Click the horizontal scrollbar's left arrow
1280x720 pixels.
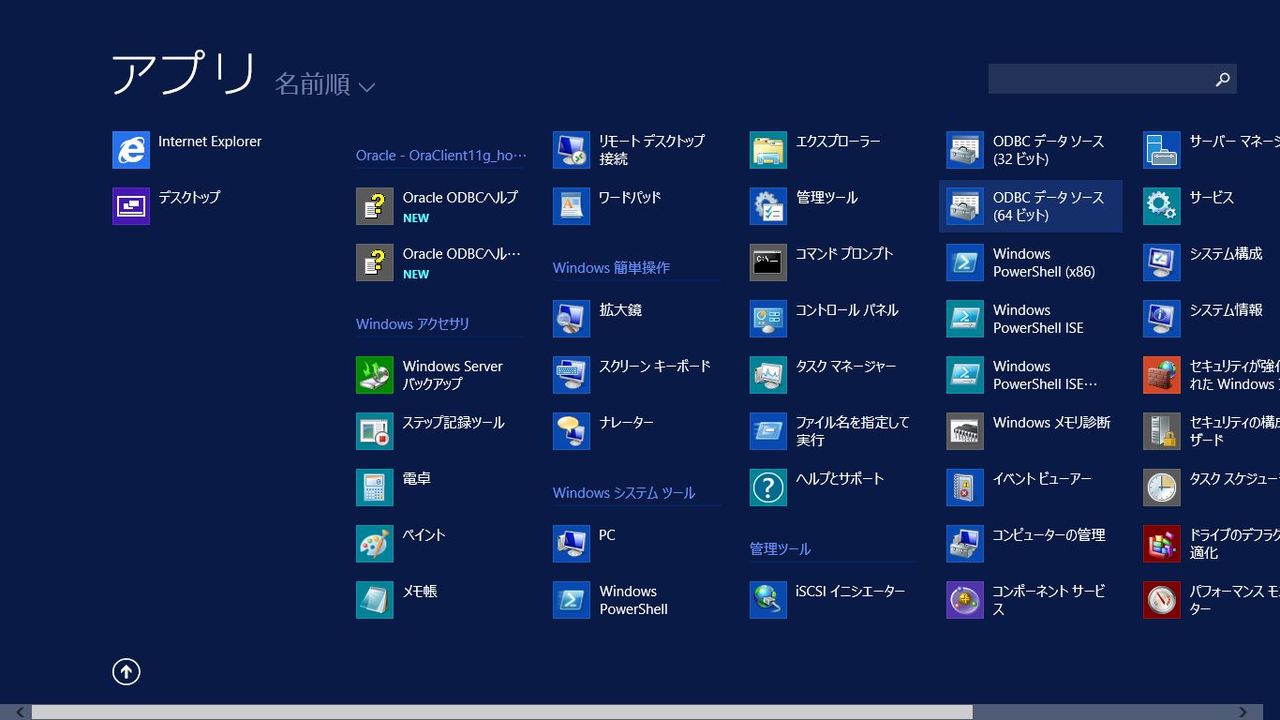pyautogui.click(x=19, y=712)
